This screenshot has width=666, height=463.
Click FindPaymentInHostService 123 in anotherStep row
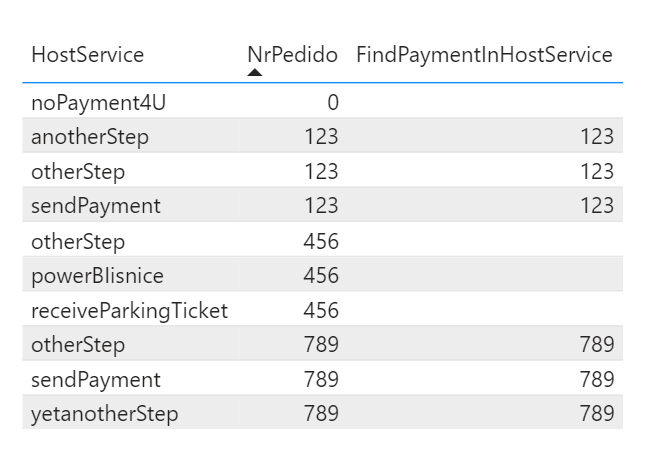597,137
